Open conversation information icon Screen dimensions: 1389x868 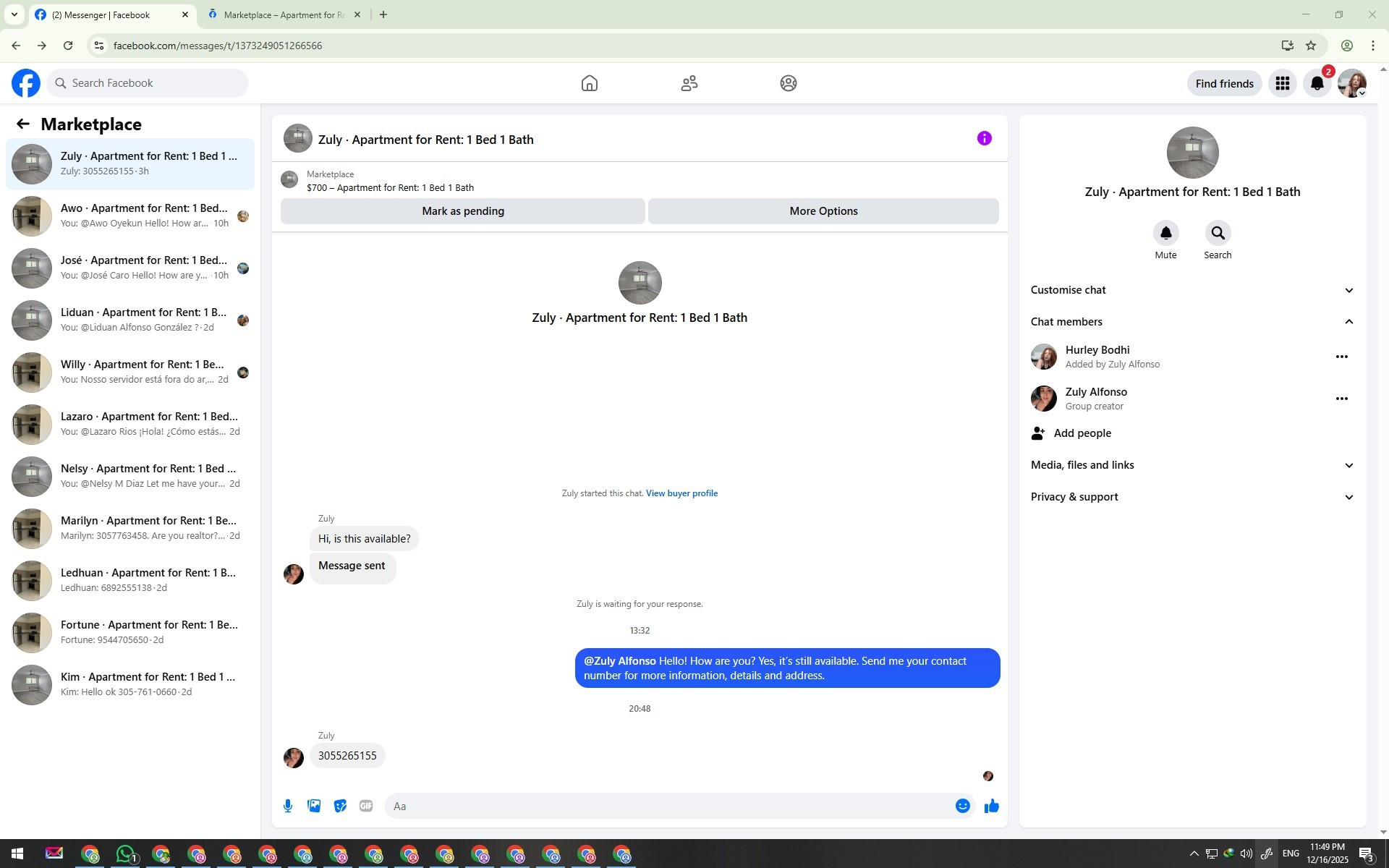(x=985, y=138)
